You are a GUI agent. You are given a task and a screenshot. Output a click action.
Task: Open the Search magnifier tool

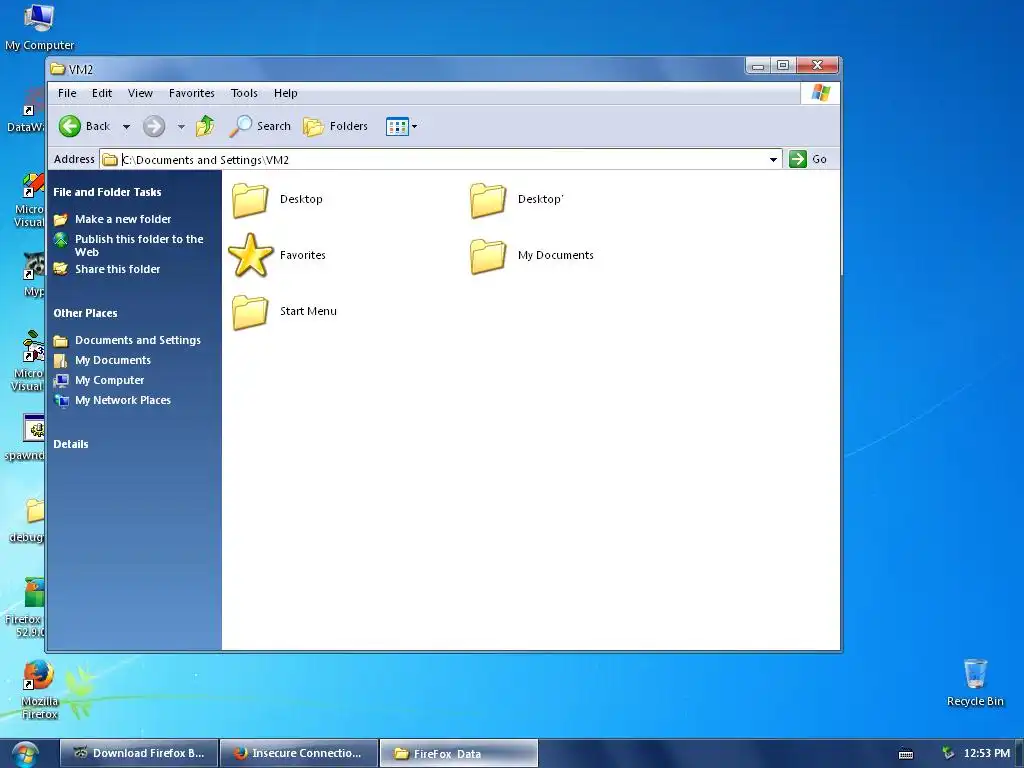pyautogui.click(x=260, y=126)
